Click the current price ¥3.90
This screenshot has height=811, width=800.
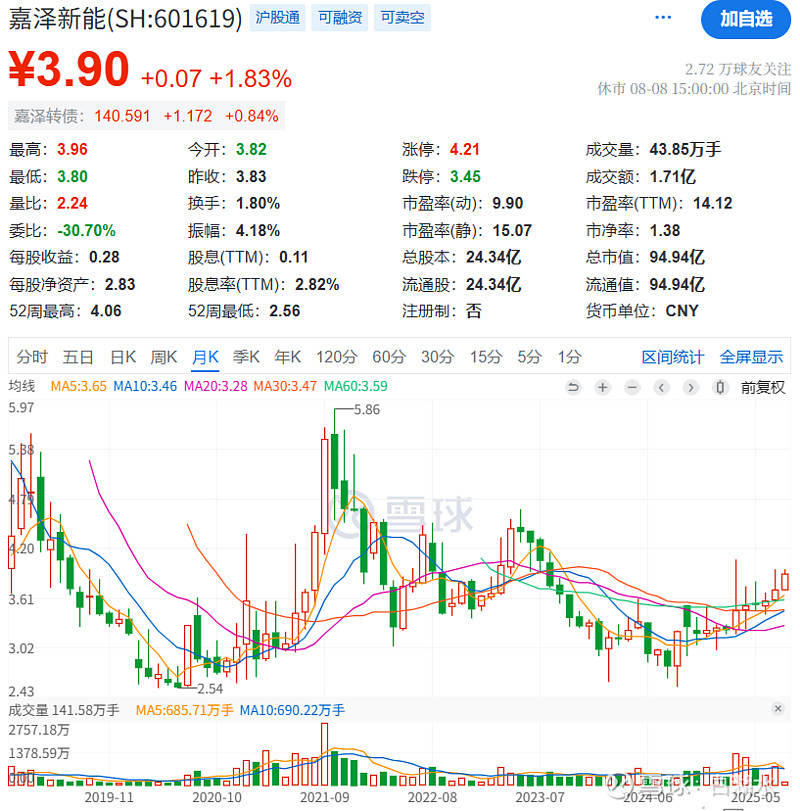coord(69,69)
